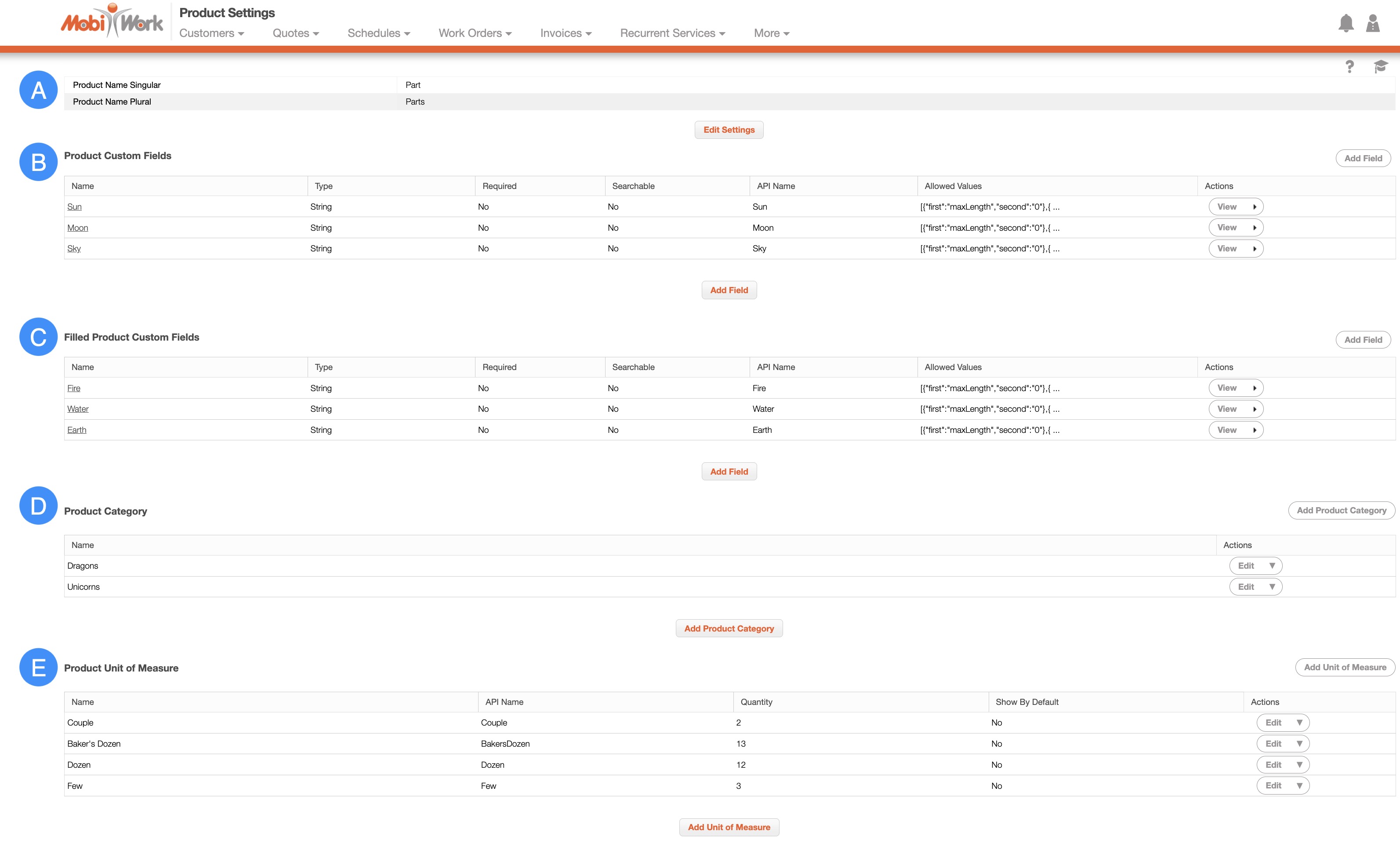Screen dimensions: 1400x864
Task: Expand the arrow next to Sun's View button
Action: (1255, 207)
